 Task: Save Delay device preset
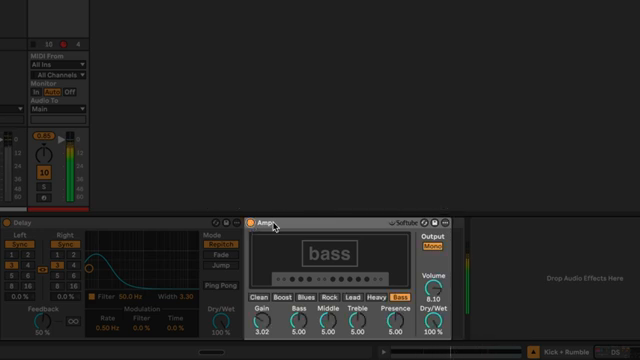pyautogui.click(x=226, y=223)
